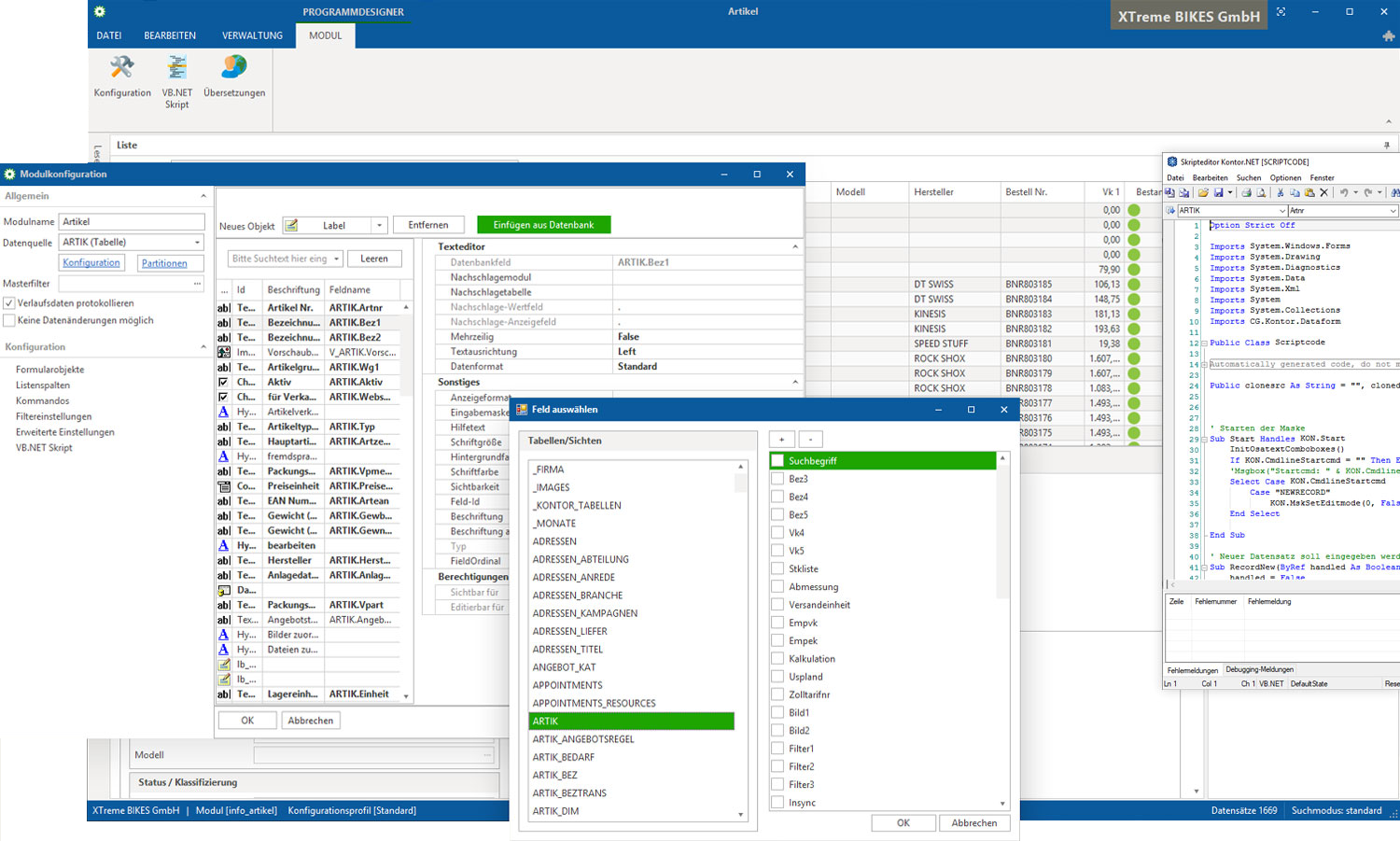Open the Konfiguration tool in the ribbon

(x=122, y=77)
